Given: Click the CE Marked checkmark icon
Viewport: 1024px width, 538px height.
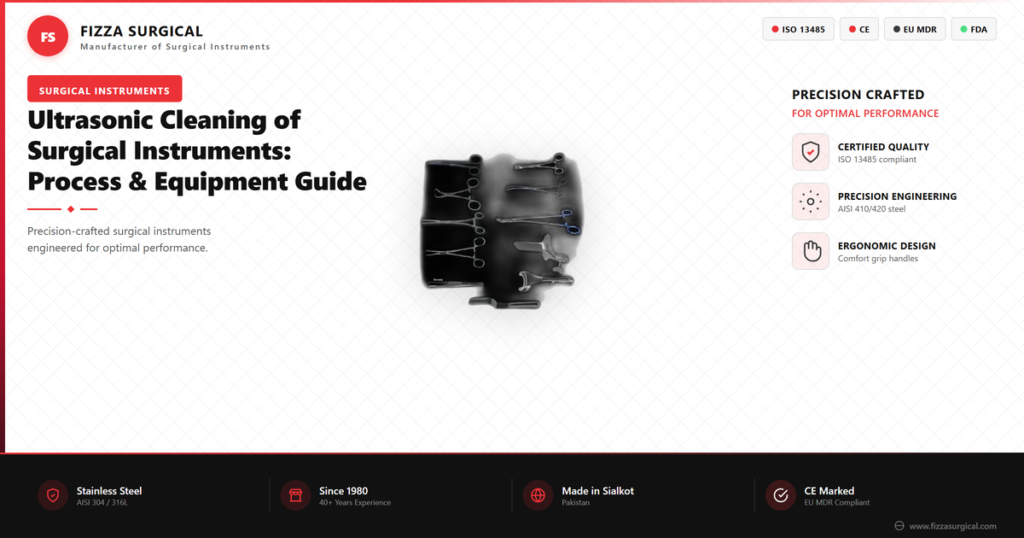Looking at the screenshot, I should point(780,496).
